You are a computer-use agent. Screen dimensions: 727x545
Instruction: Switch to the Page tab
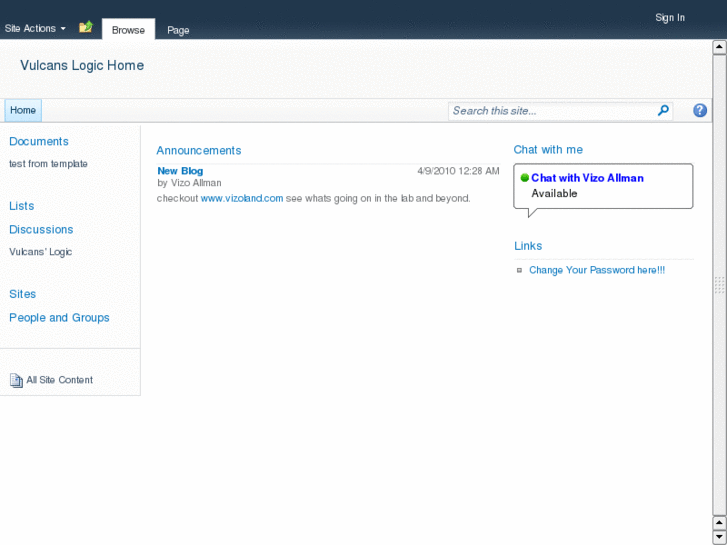[x=178, y=30]
